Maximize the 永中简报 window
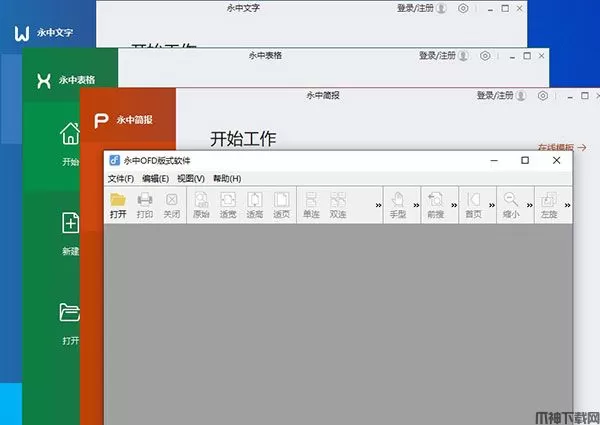The image size is (600, 425). (x=585, y=96)
